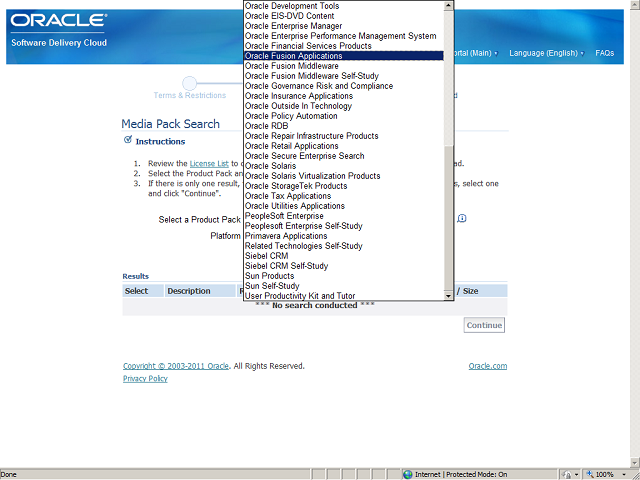640x480 pixels.
Task: Click the Internet zone globe icon
Action: (407, 474)
